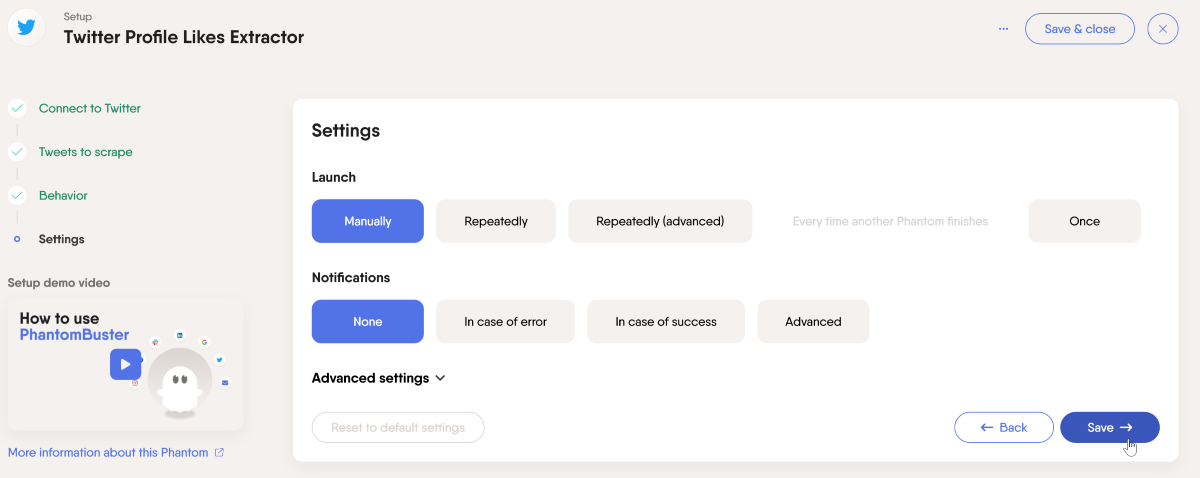Close setup with the X icon
The image size is (1200, 478).
click(1162, 29)
